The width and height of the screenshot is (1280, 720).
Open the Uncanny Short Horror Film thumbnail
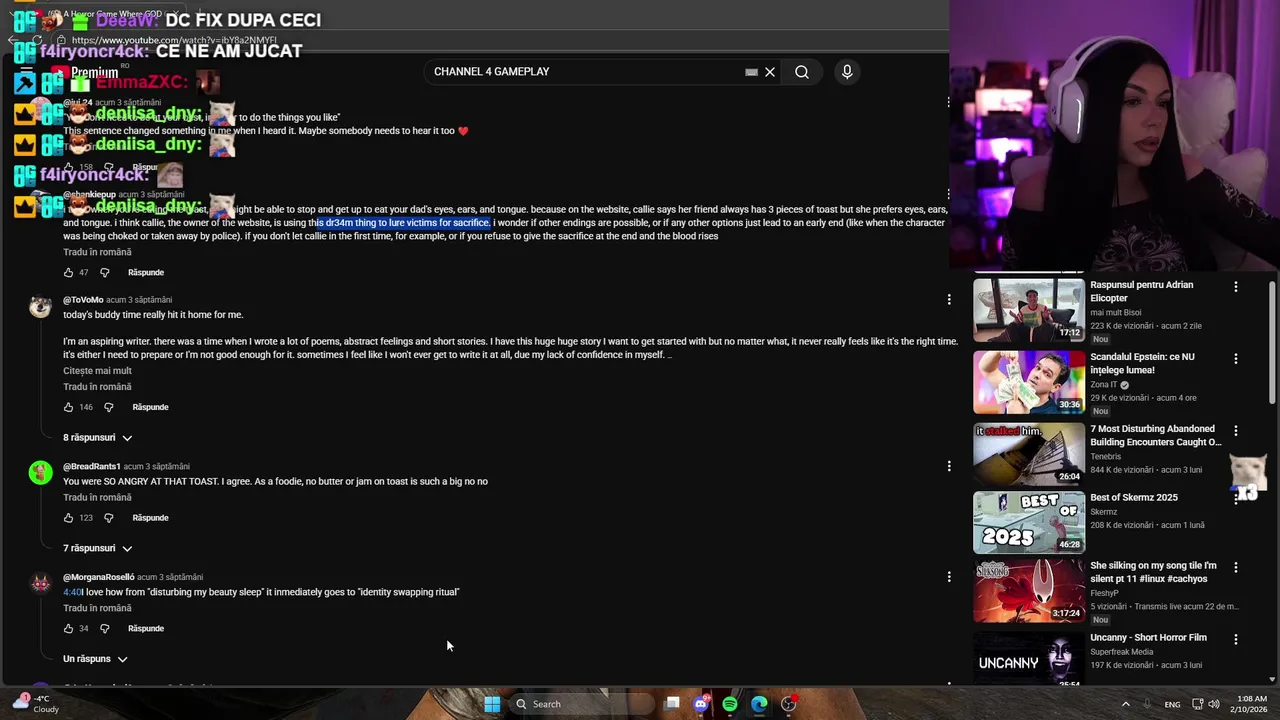click(x=1029, y=658)
